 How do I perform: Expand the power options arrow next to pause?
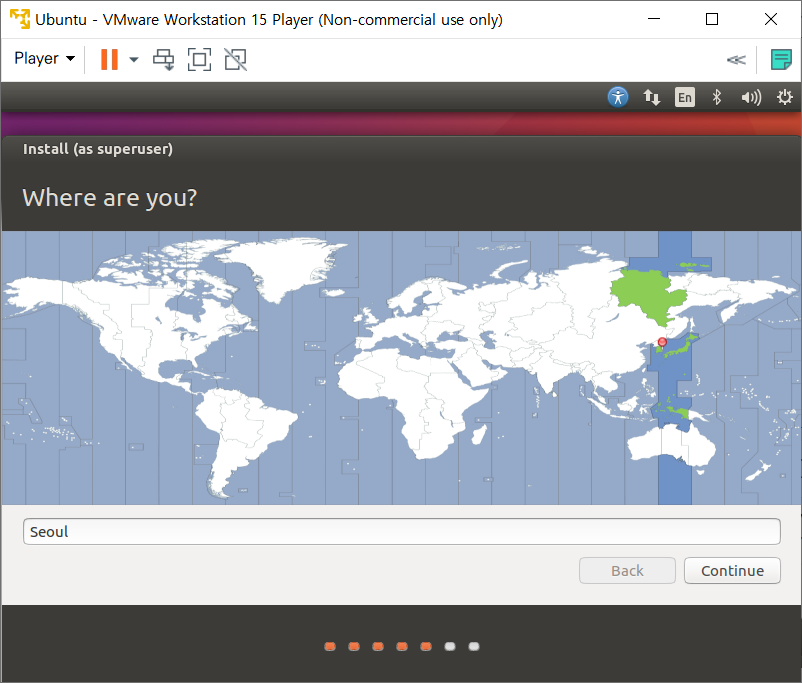click(x=133, y=60)
